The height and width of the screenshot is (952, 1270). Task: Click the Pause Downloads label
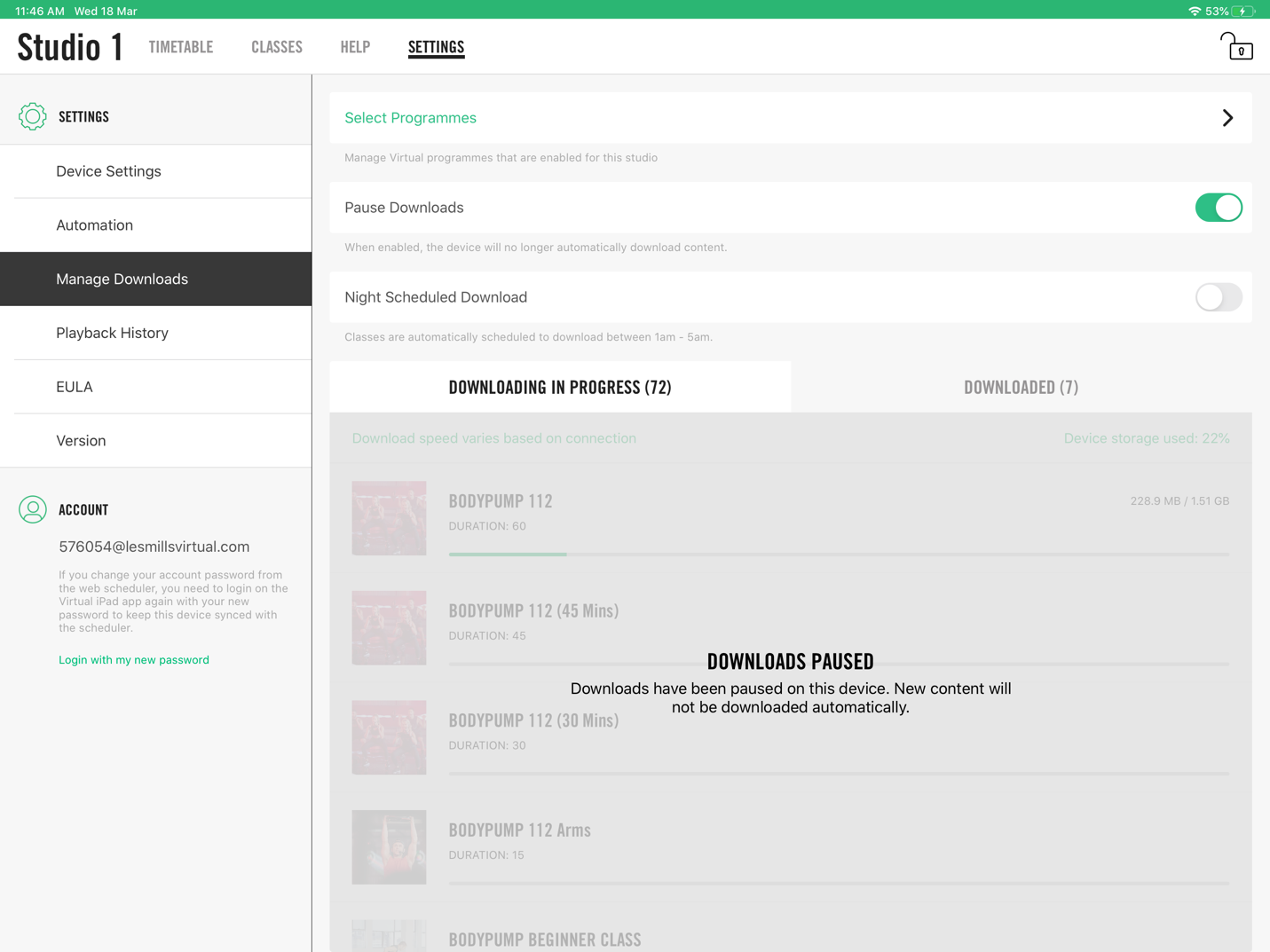click(x=404, y=208)
